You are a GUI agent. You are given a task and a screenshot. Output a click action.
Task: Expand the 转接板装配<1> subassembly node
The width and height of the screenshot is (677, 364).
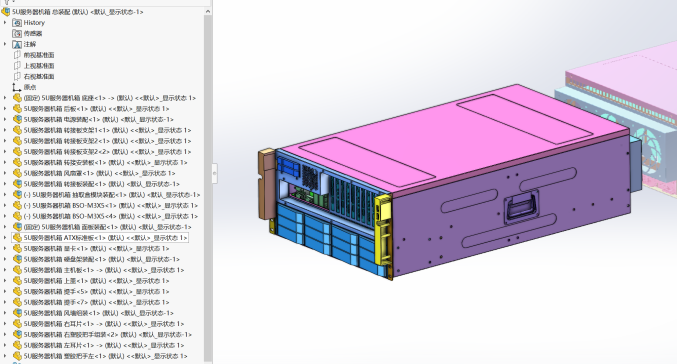click(5, 184)
